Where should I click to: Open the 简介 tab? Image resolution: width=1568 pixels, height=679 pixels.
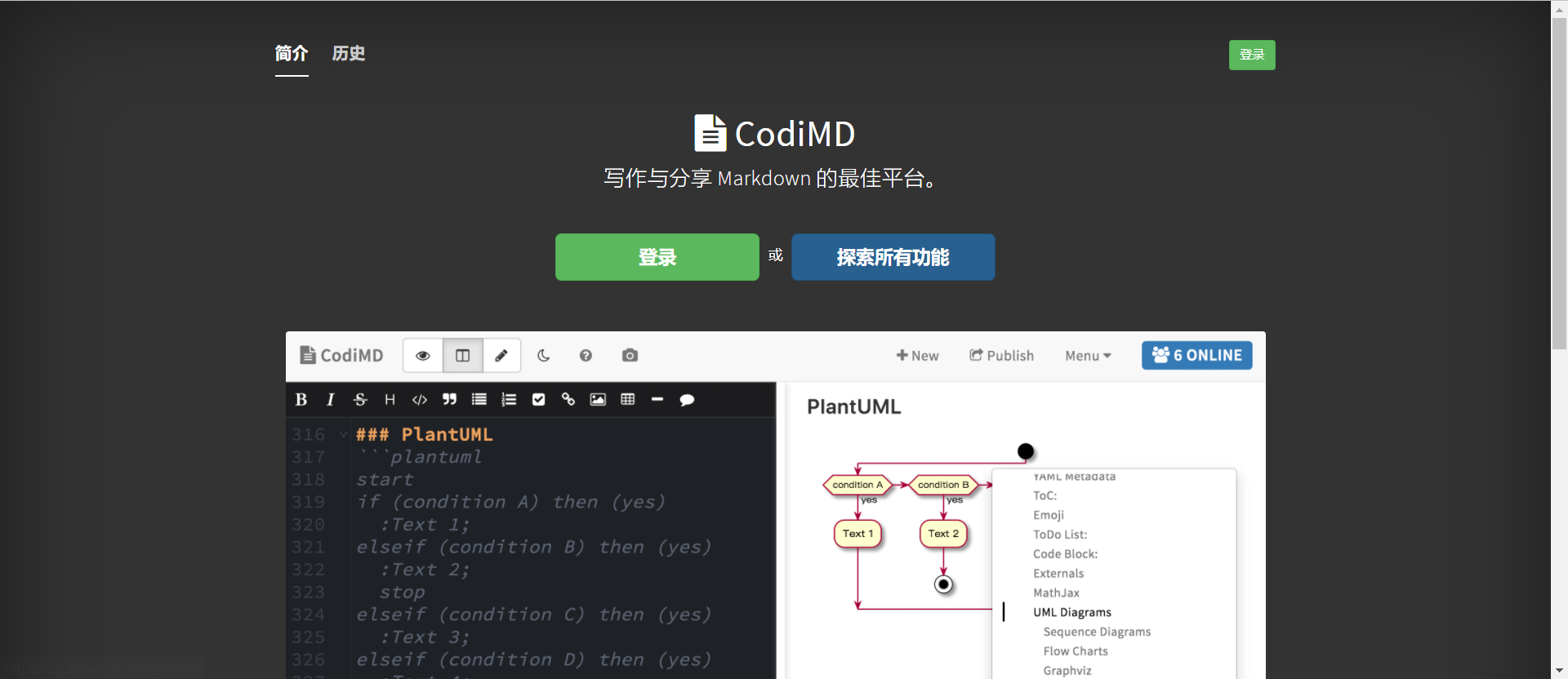click(x=292, y=54)
